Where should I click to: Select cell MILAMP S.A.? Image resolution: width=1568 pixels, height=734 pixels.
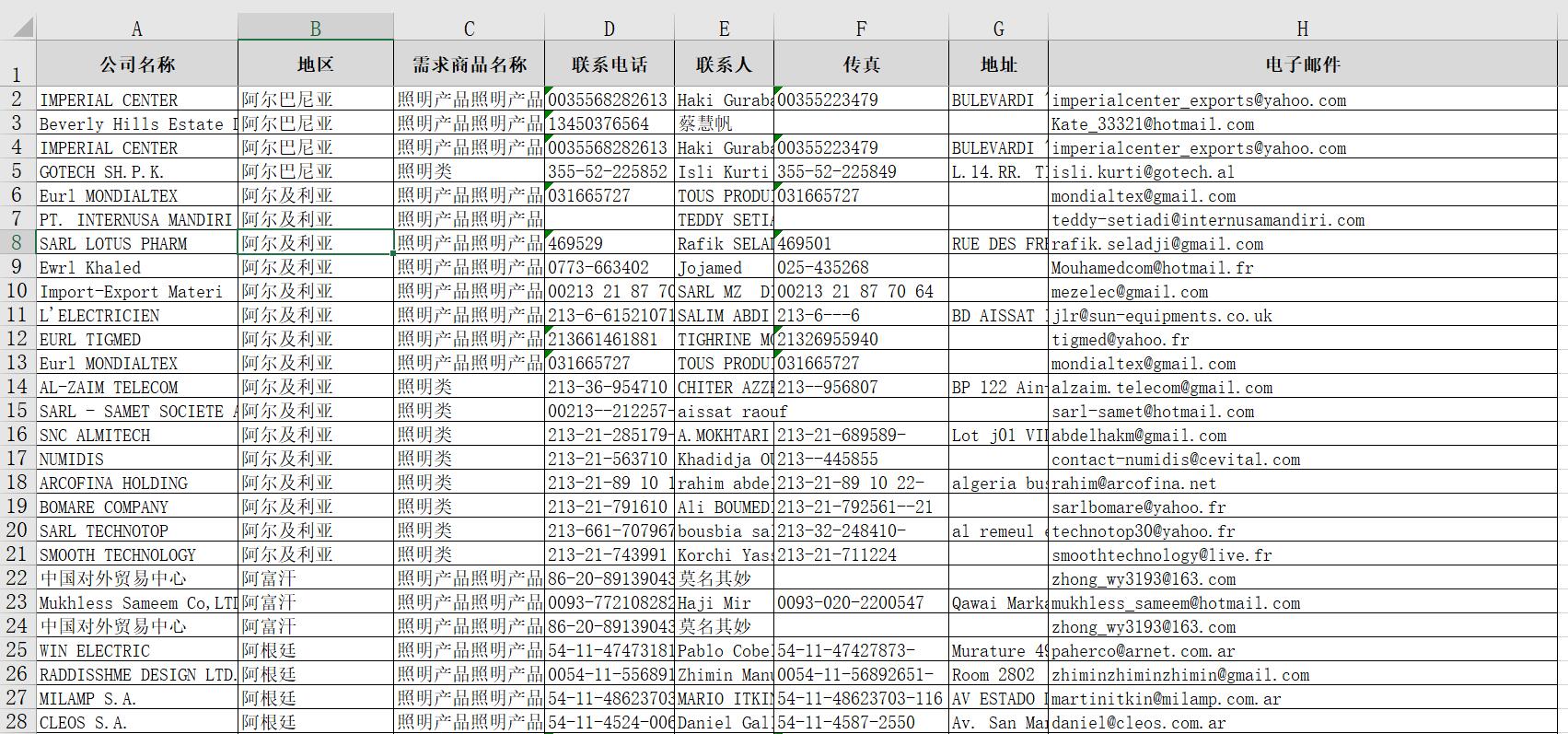coord(137,698)
